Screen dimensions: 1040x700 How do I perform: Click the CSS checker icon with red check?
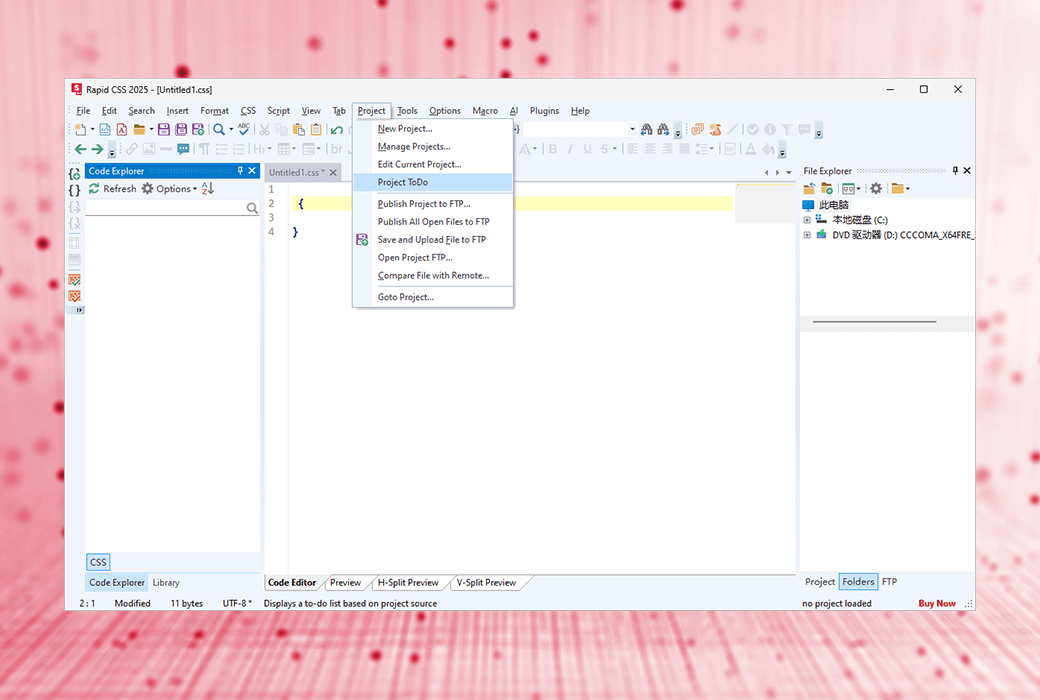pos(75,297)
